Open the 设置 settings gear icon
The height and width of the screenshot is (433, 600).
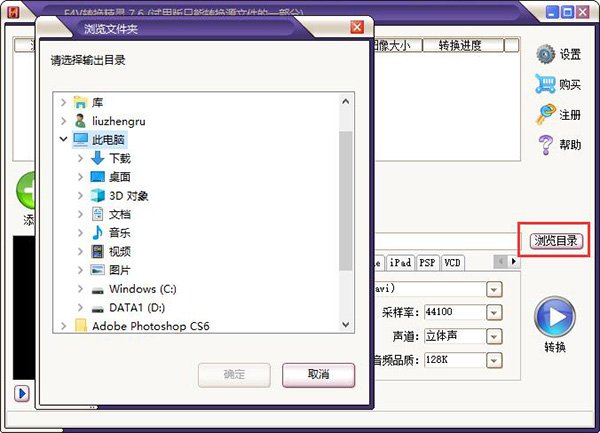545,54
